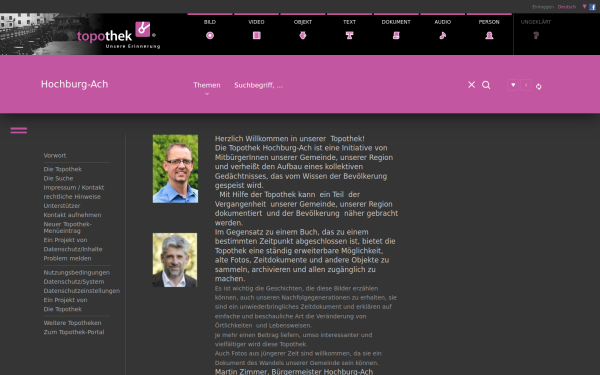Image resolution: width=600 pixels, height=375 pixels.
Task: Click the topothek logo
Action: tap(118, 35)
